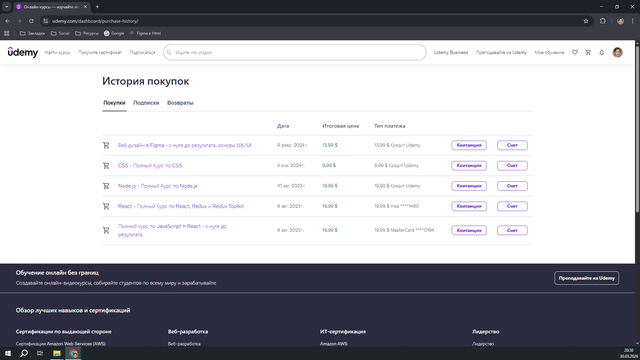Switch to the Возвраты tab

(180, 103)
